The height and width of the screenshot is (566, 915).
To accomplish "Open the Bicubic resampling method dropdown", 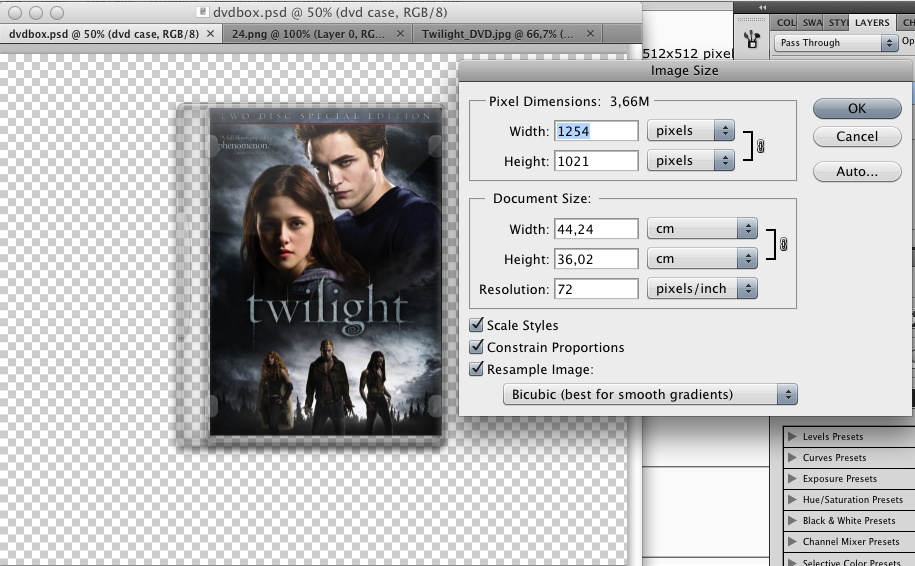I will click(650, 394).
